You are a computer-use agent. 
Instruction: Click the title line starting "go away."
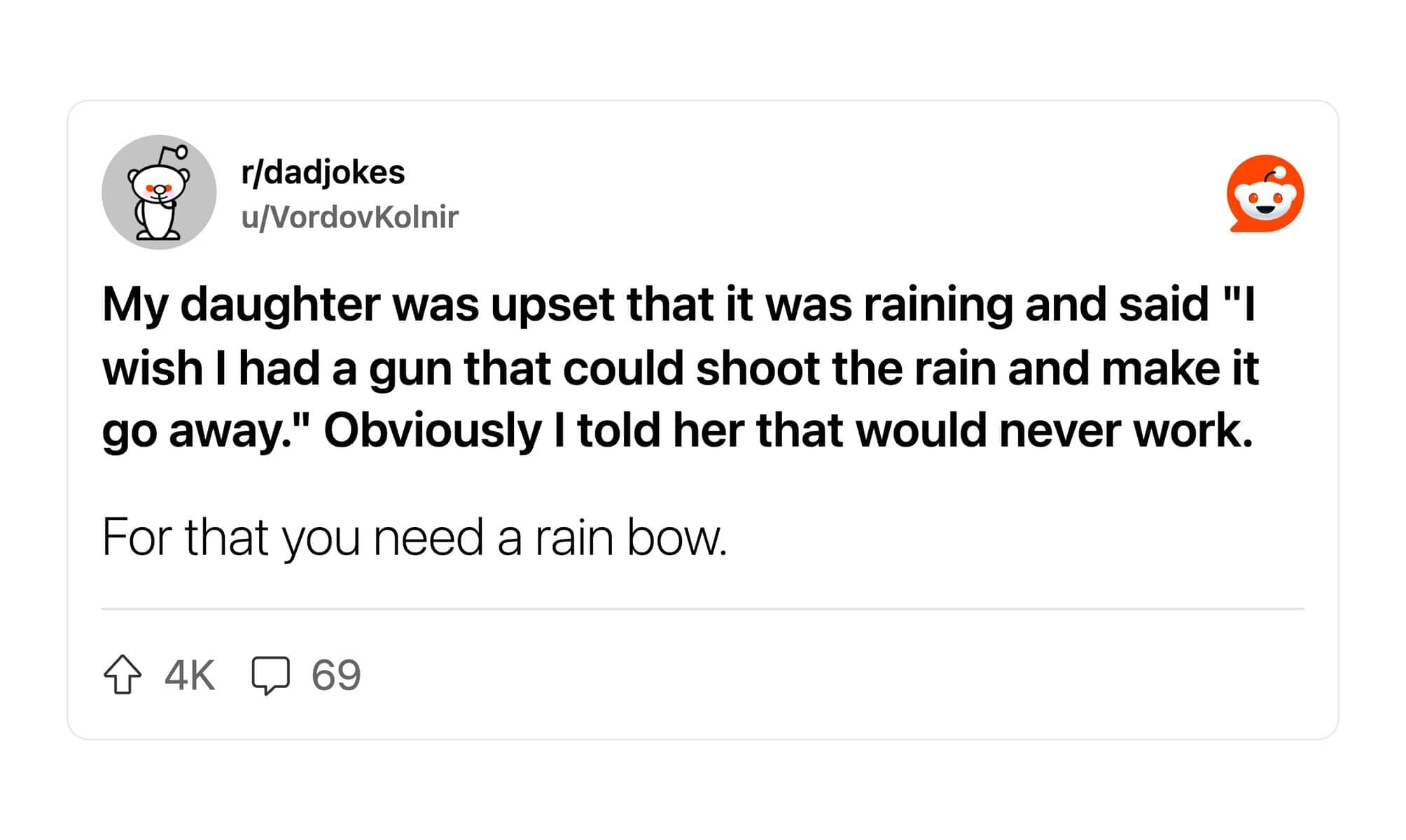[677, 430]
